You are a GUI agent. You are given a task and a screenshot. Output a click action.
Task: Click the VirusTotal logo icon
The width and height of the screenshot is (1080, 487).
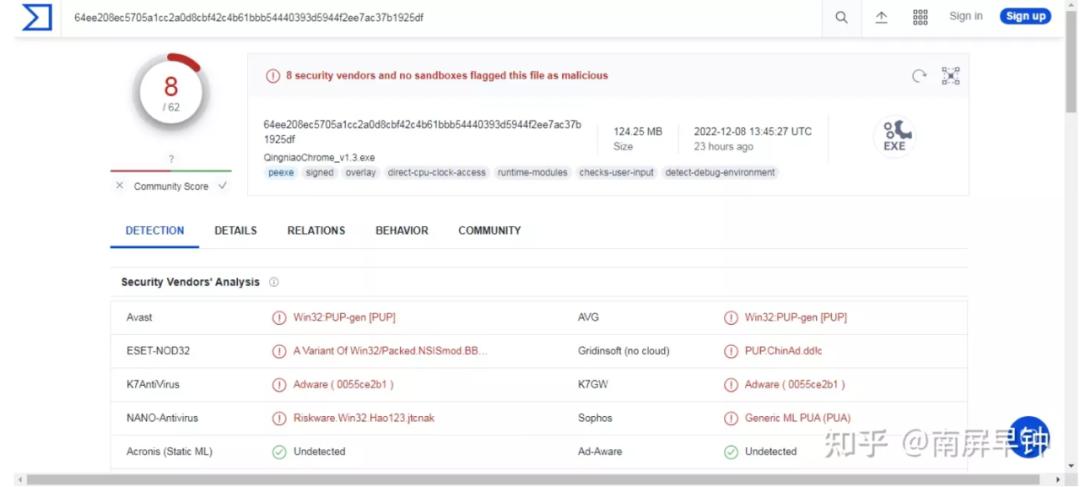click(x=37, y=17)
